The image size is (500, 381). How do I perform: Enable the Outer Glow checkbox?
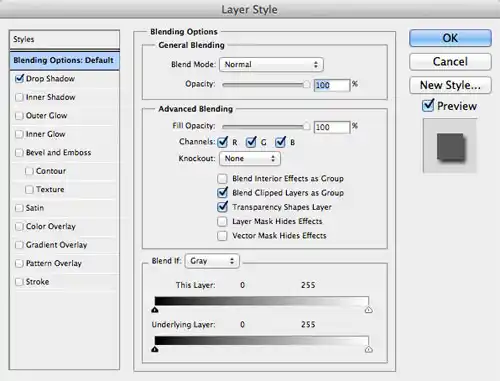point(19,116)
